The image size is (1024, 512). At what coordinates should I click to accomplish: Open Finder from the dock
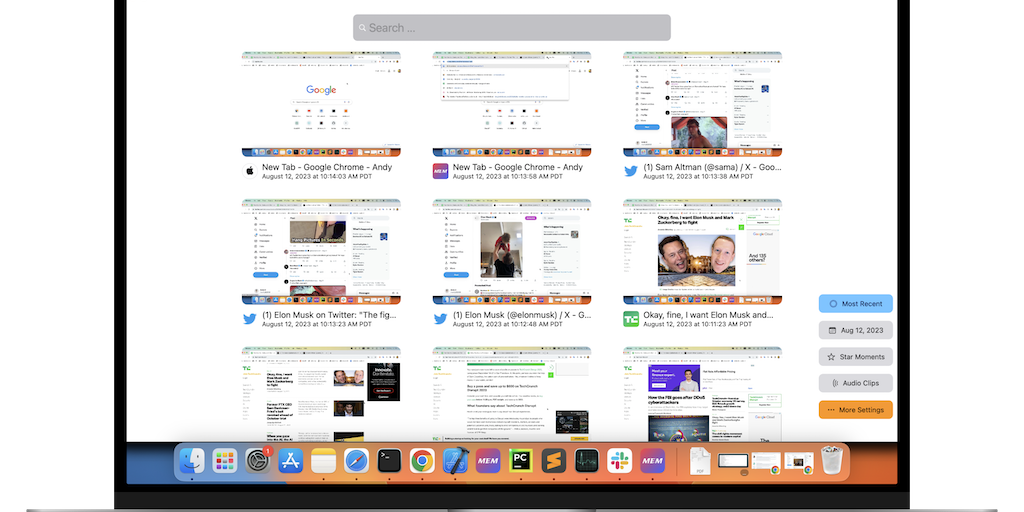tap(192, 461)
